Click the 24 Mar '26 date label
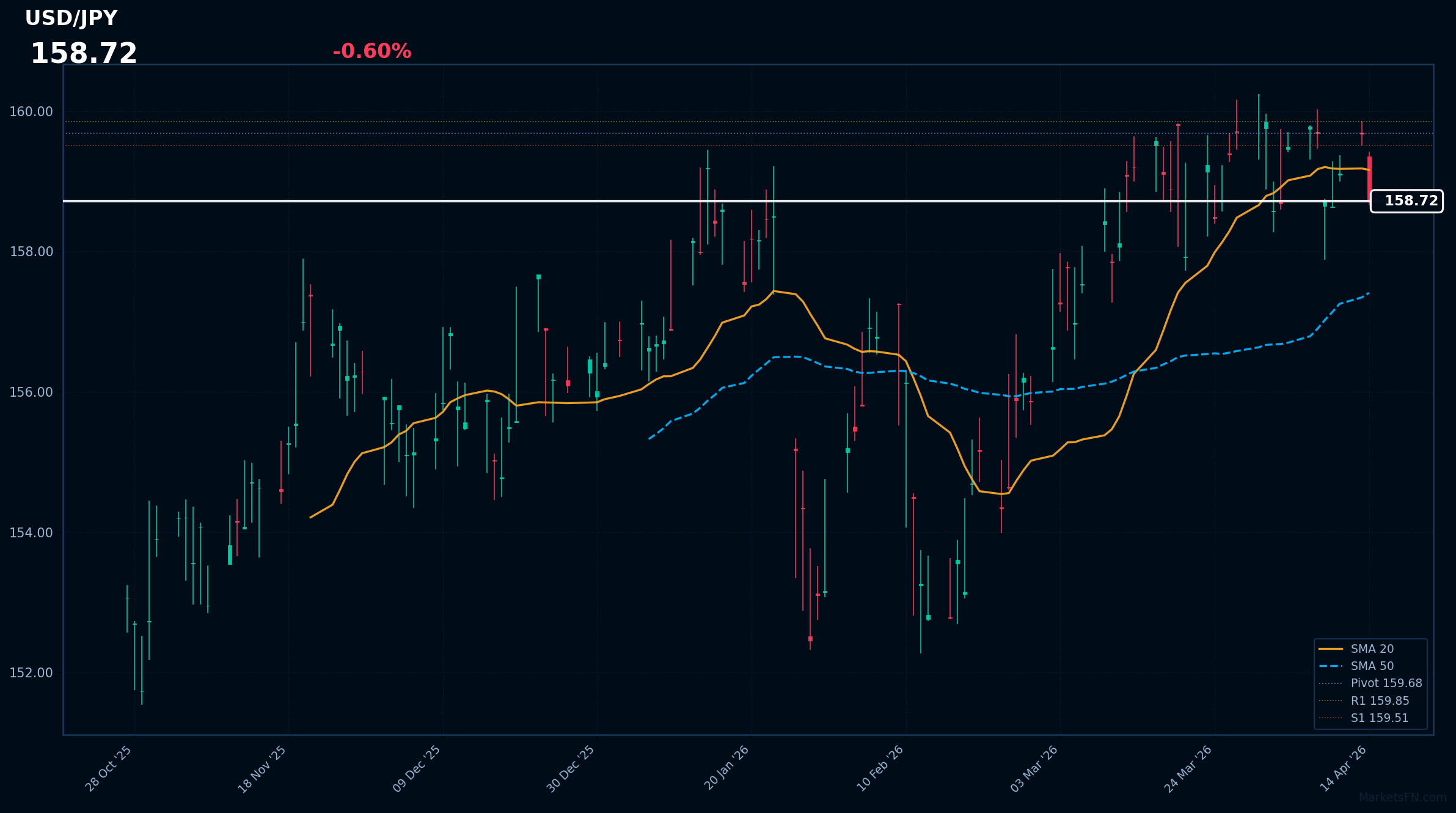Image resolution: width=1456 pixels, height=813 pixels. [x=1188, y=770]
